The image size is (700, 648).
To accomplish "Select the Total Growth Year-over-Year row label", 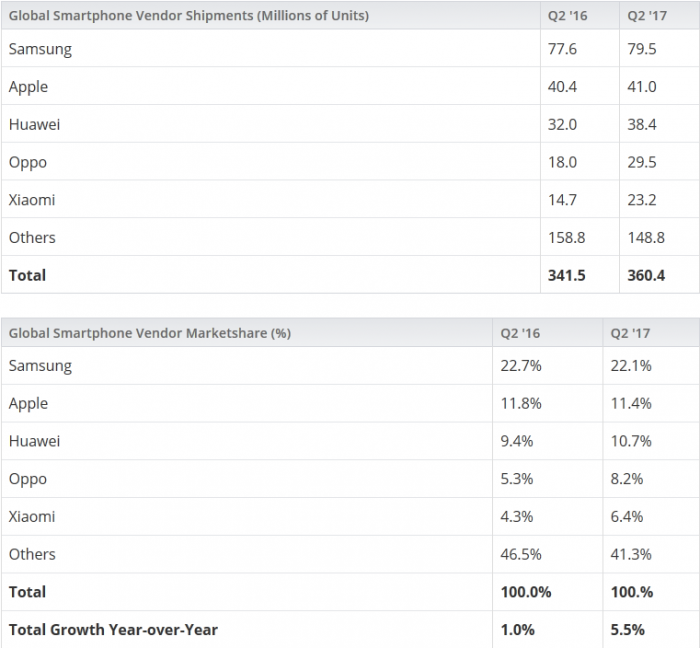I will [x=113, y=629].
